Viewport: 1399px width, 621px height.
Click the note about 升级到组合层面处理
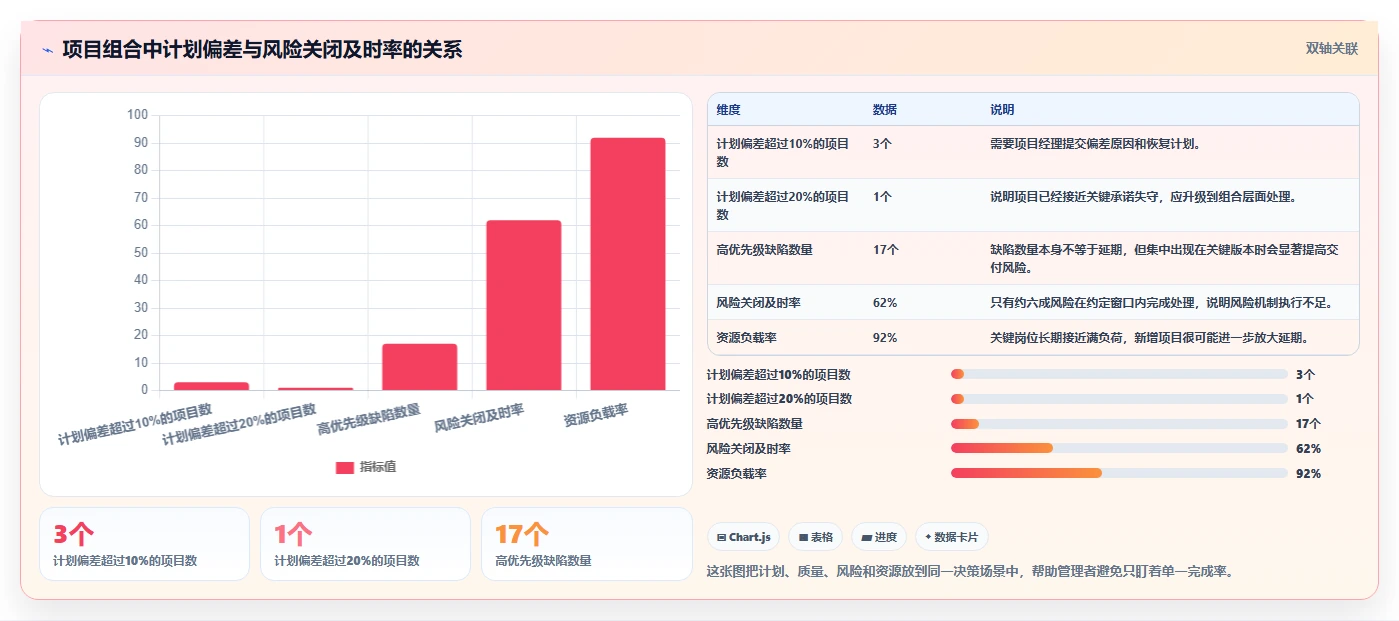point(1143,196)
